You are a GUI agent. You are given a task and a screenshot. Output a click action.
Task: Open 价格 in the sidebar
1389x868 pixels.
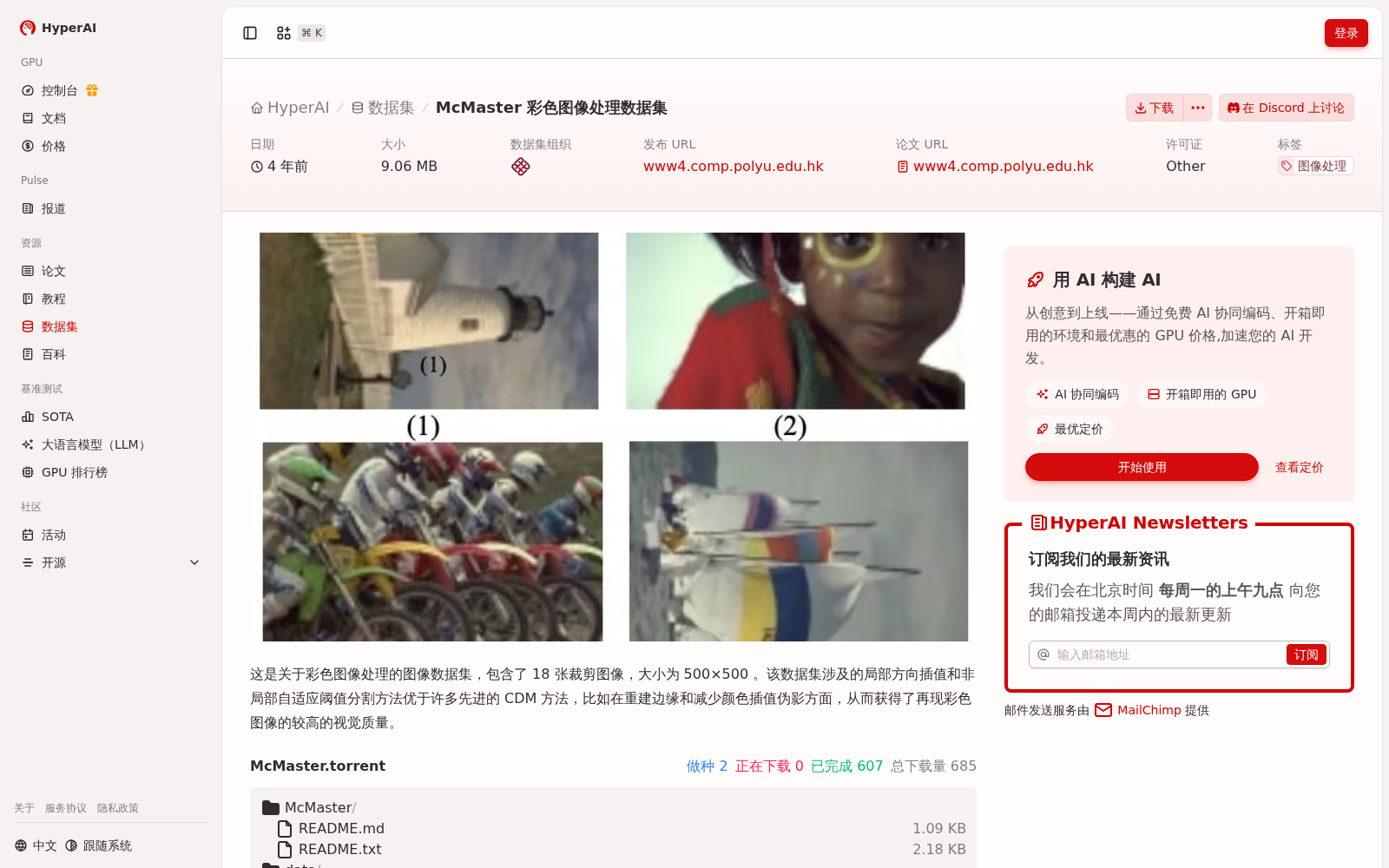54,146
